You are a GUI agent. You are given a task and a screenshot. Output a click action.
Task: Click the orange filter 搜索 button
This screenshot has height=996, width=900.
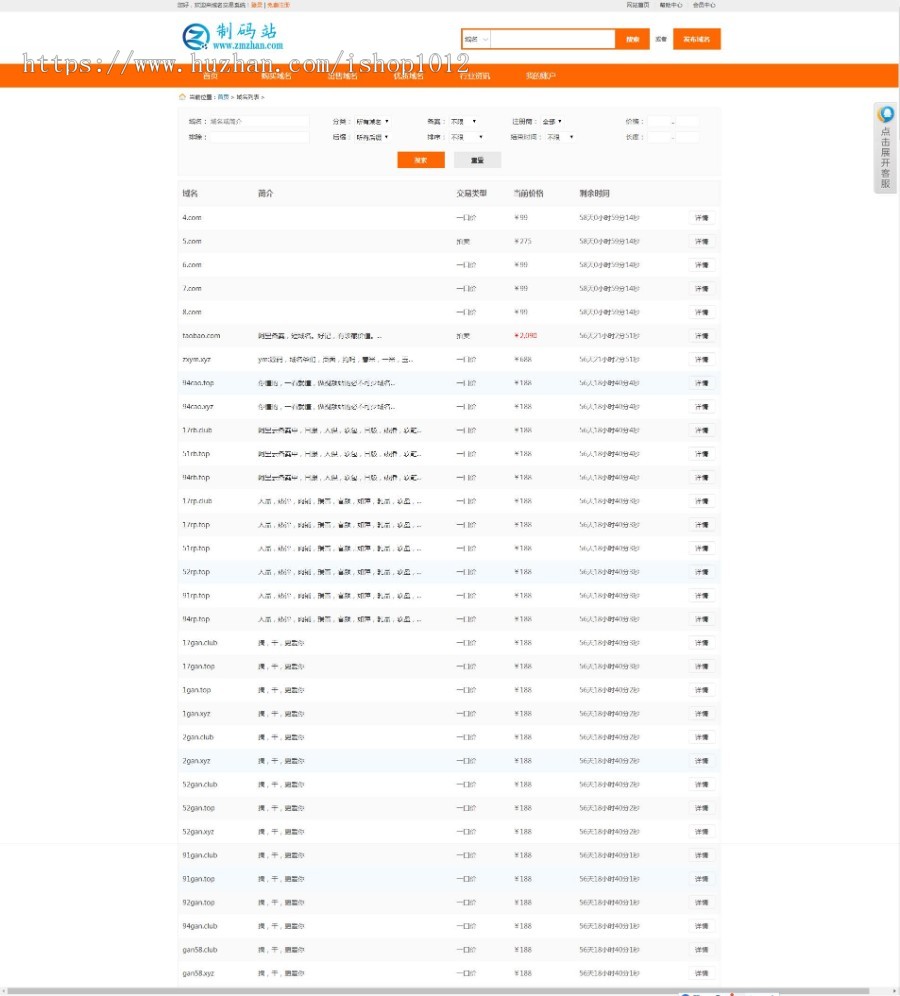pyautogui.click(x=420, y=160)
